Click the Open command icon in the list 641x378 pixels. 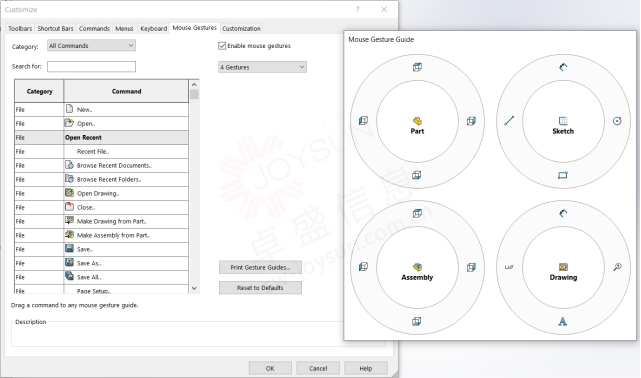pyautogui.click(x=69, y=123)
